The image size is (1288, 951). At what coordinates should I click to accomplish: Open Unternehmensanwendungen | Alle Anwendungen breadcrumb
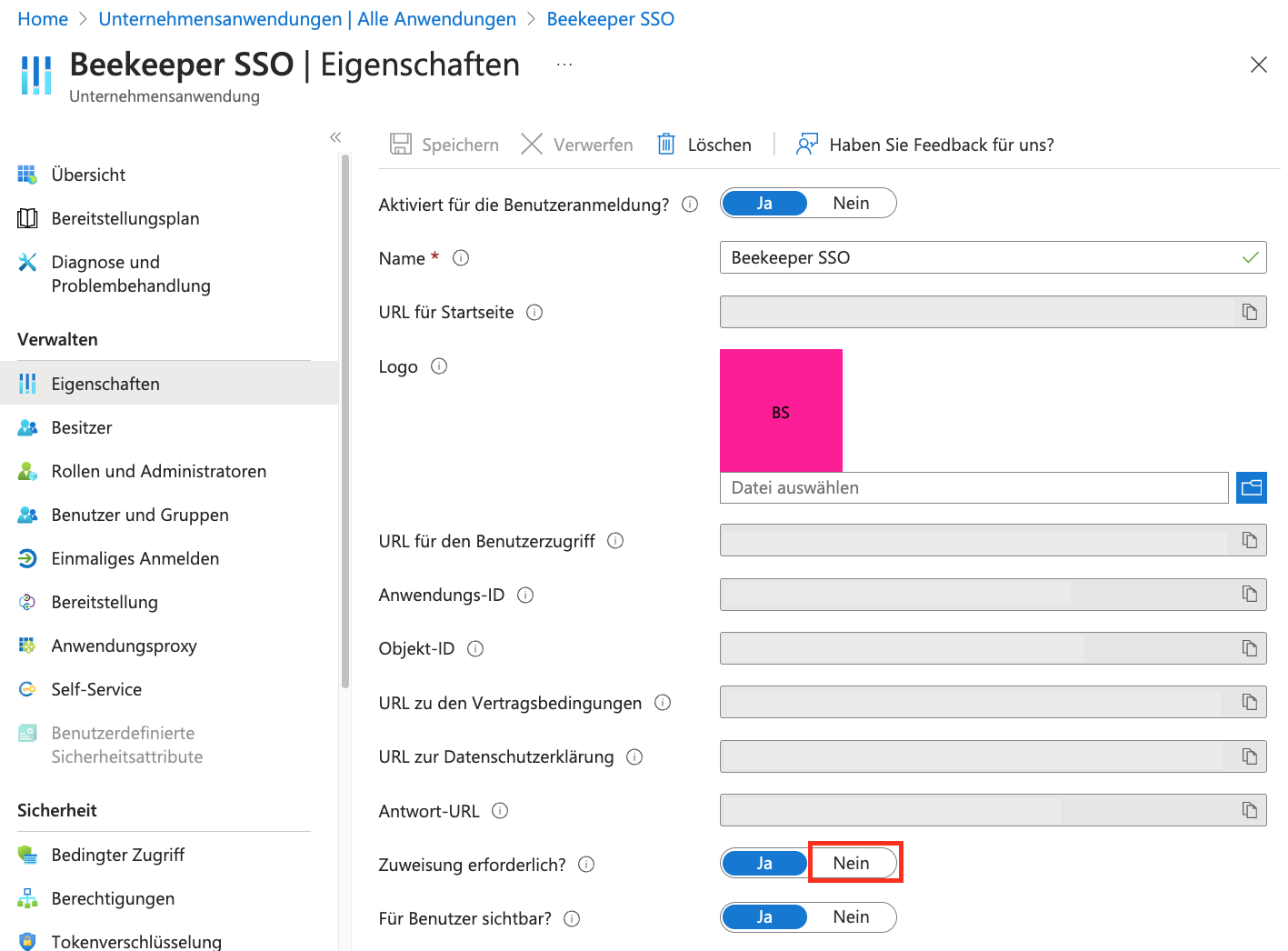click(307, 19)
